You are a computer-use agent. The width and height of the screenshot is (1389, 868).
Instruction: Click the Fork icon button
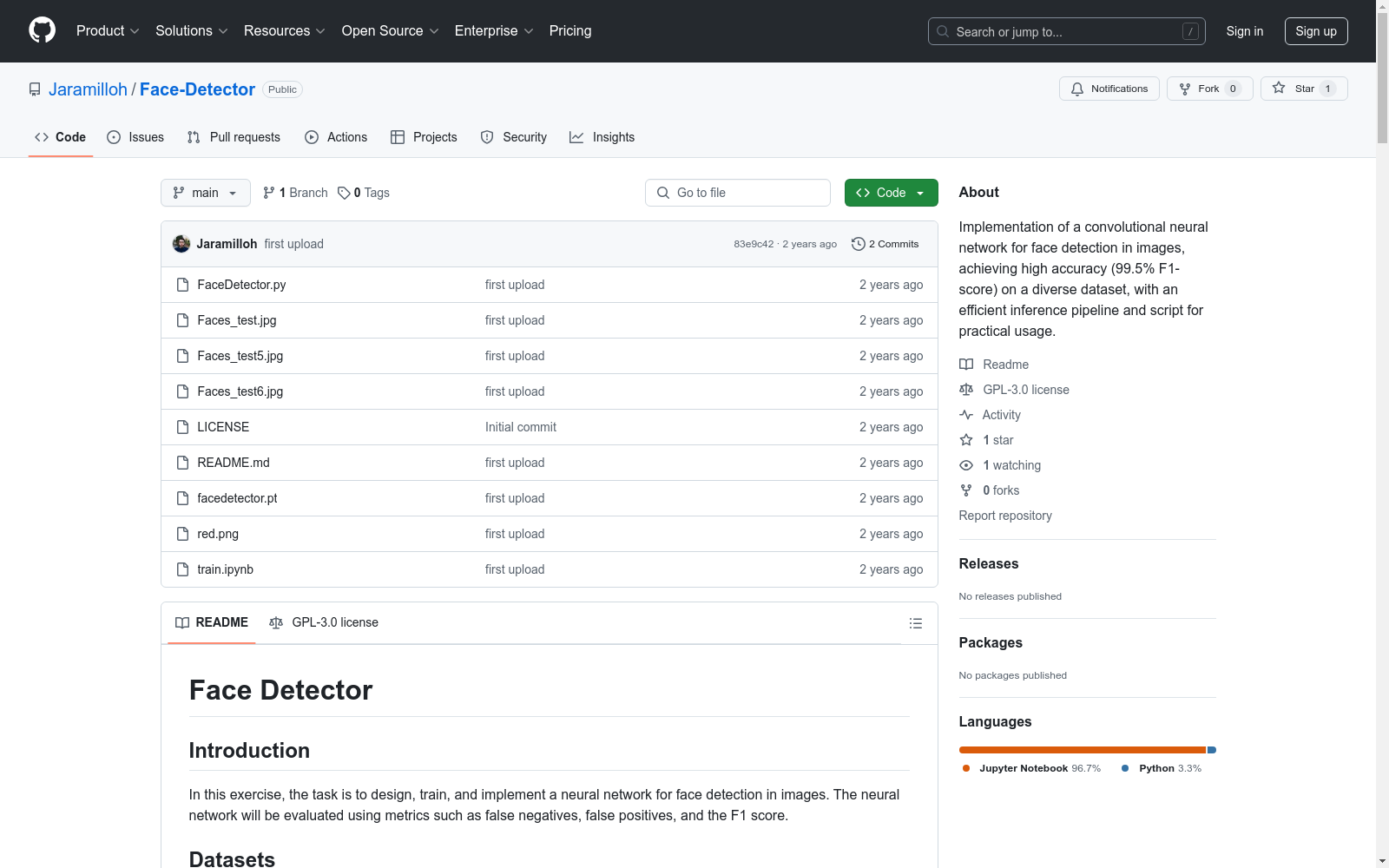pos(1209,89)
